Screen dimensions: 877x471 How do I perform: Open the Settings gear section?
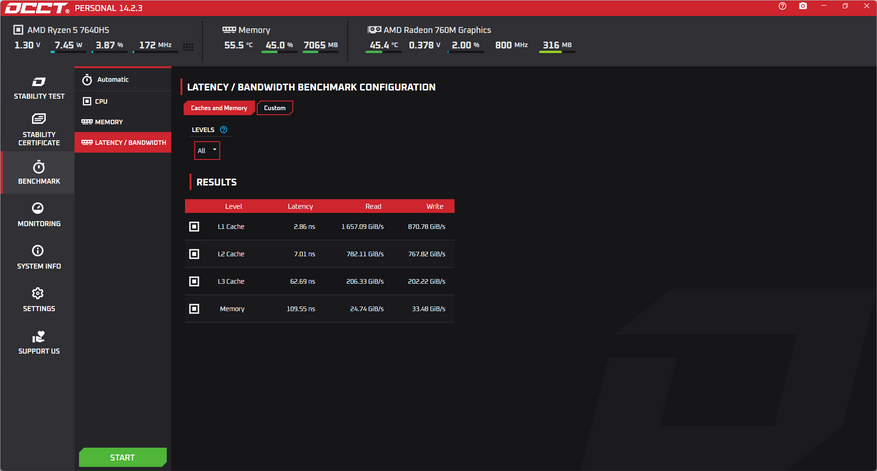click(x=39, y=300)
